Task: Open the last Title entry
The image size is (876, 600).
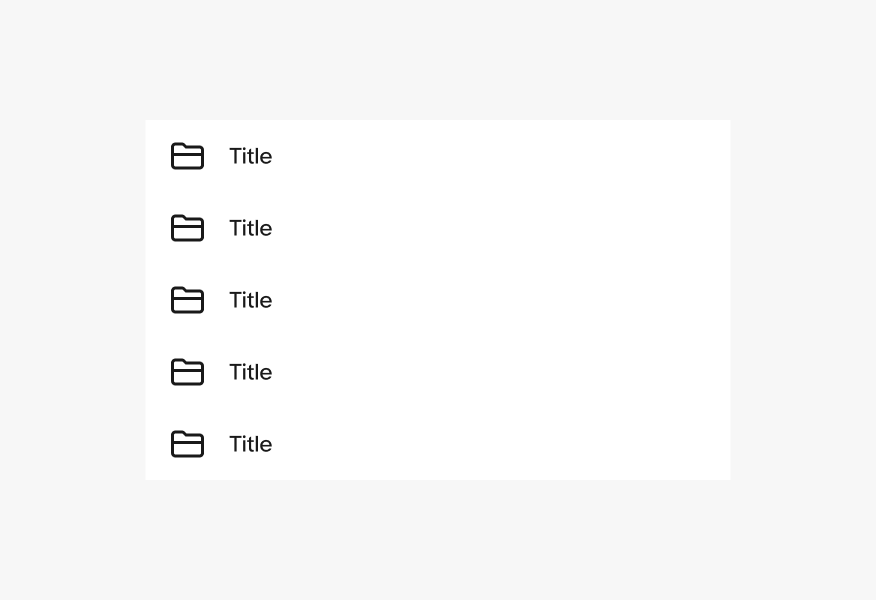Action: [250, 444]
